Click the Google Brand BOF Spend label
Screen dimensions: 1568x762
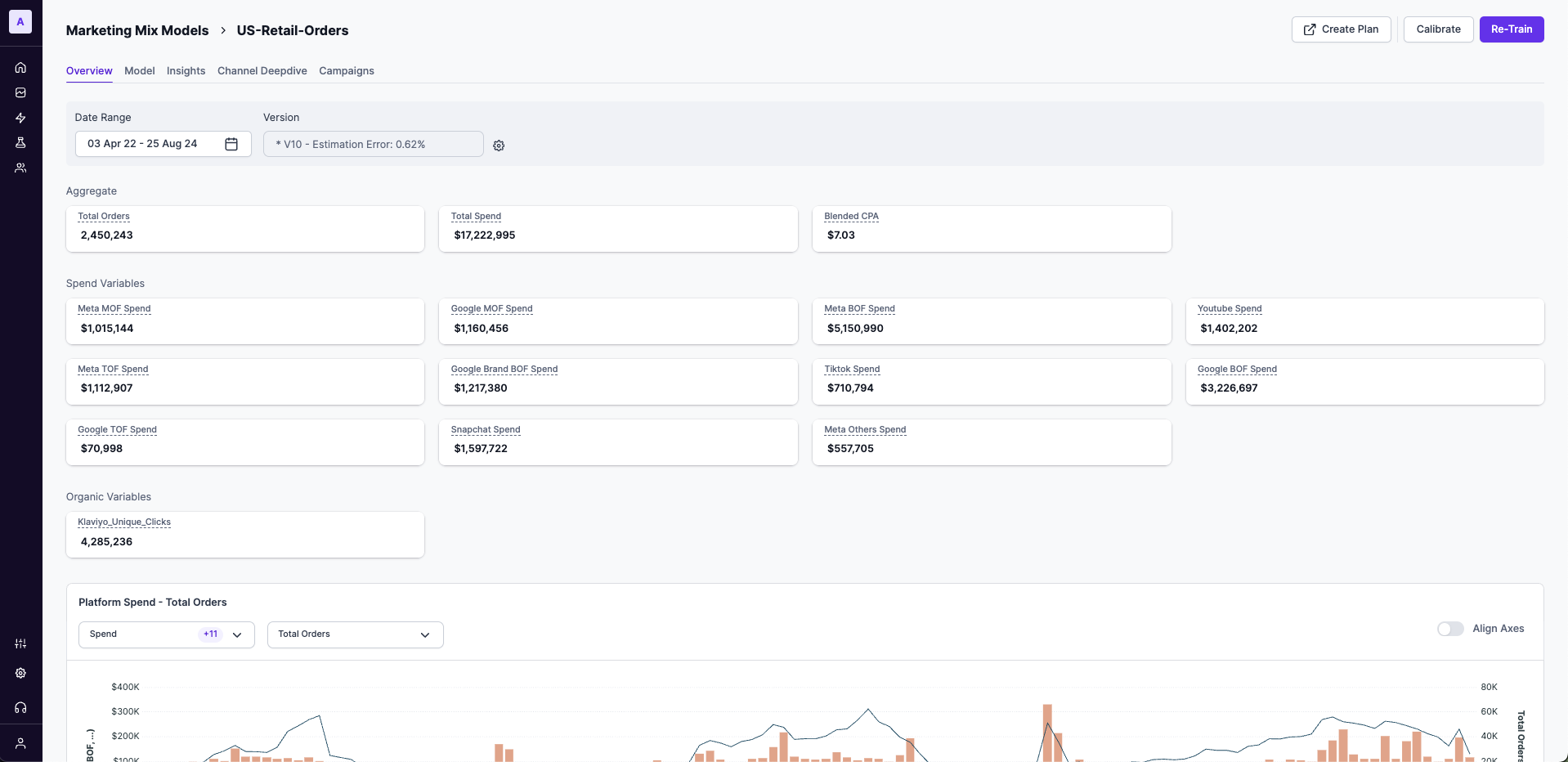click(504, 370)
